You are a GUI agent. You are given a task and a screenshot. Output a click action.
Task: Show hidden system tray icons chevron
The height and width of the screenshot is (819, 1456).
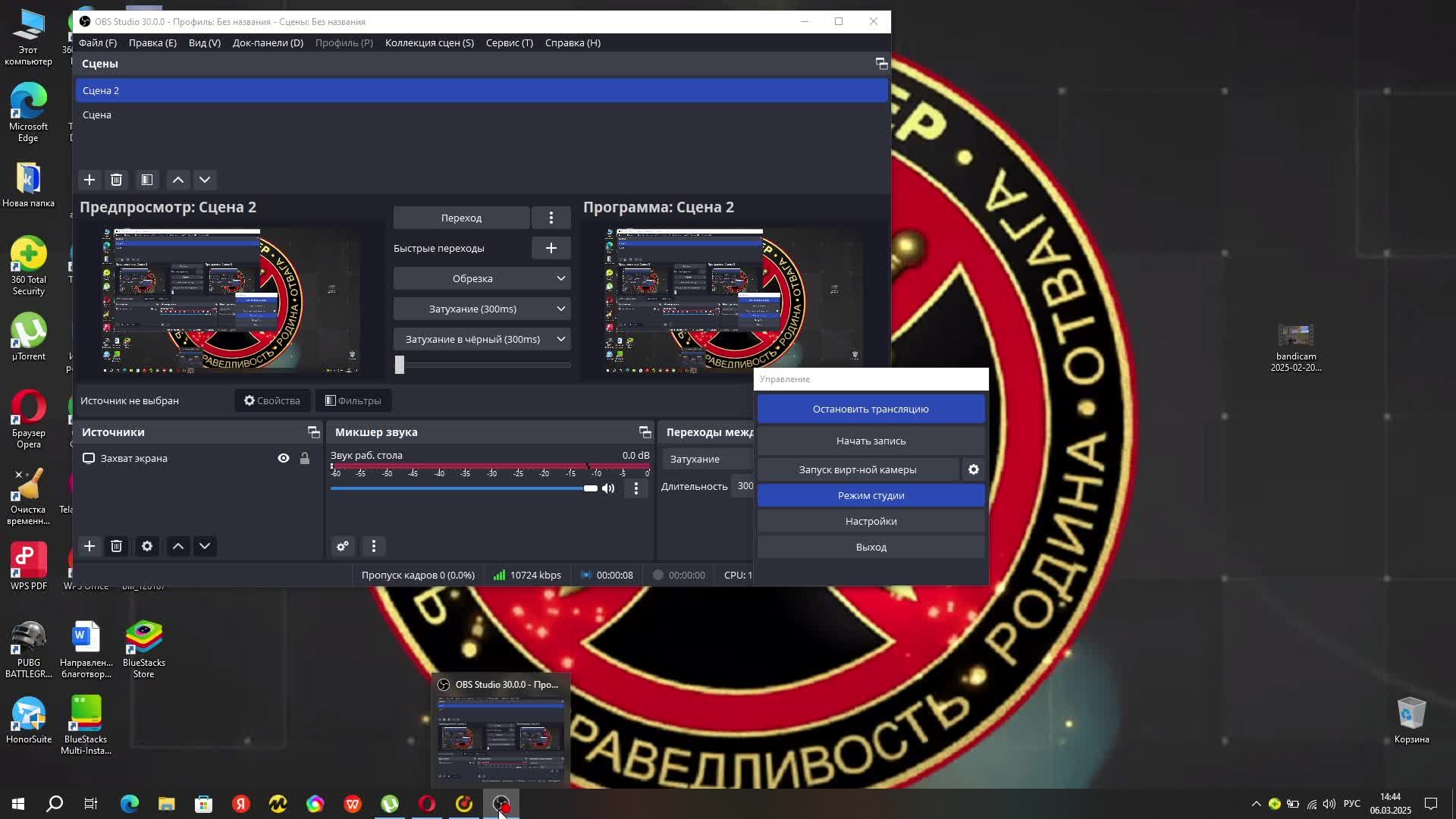pos(1256,804)
